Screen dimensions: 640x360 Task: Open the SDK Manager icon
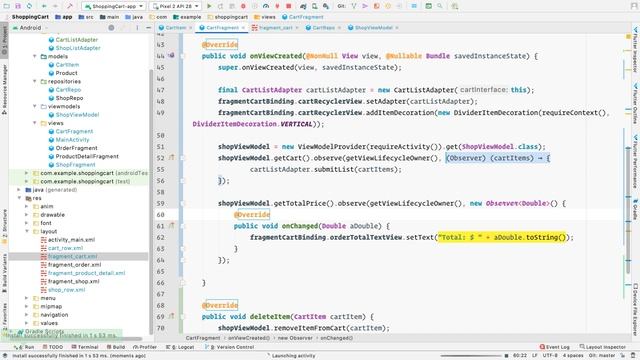[x=326, y=6]
